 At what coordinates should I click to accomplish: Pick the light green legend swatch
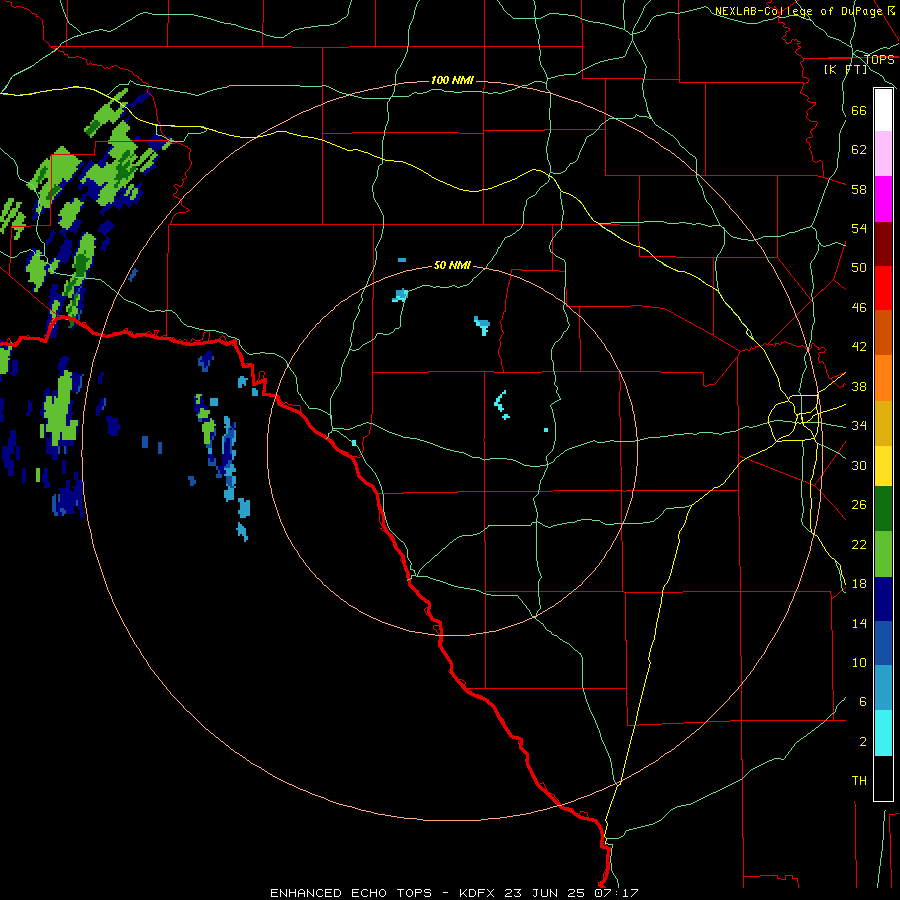tap(883, 554)
